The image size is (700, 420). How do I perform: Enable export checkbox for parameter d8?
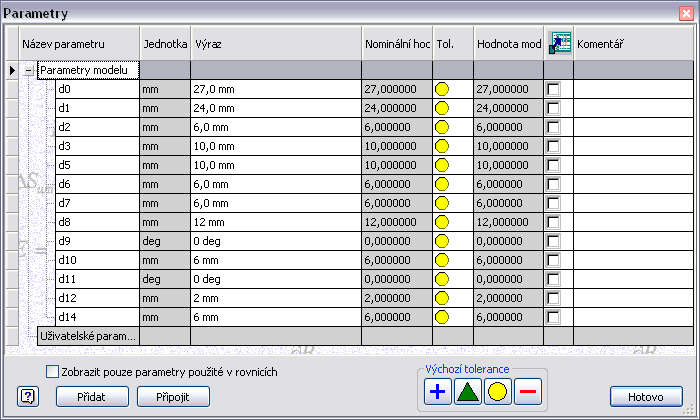[553, 222]
